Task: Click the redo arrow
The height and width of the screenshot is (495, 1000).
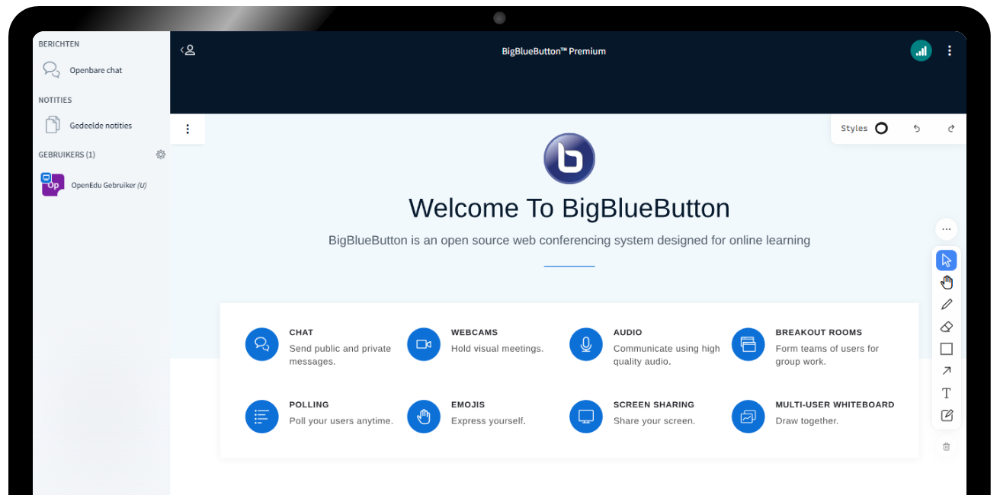Action: click(950, 129)
